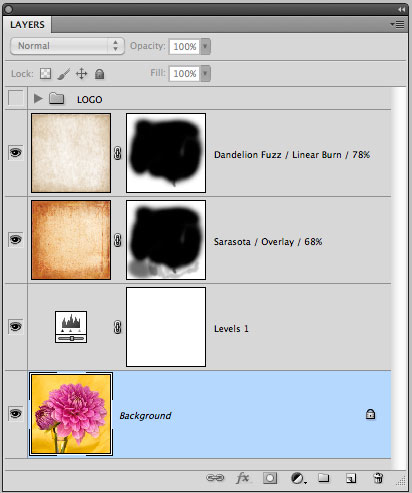Click the panel close circle button

point(9,10)
